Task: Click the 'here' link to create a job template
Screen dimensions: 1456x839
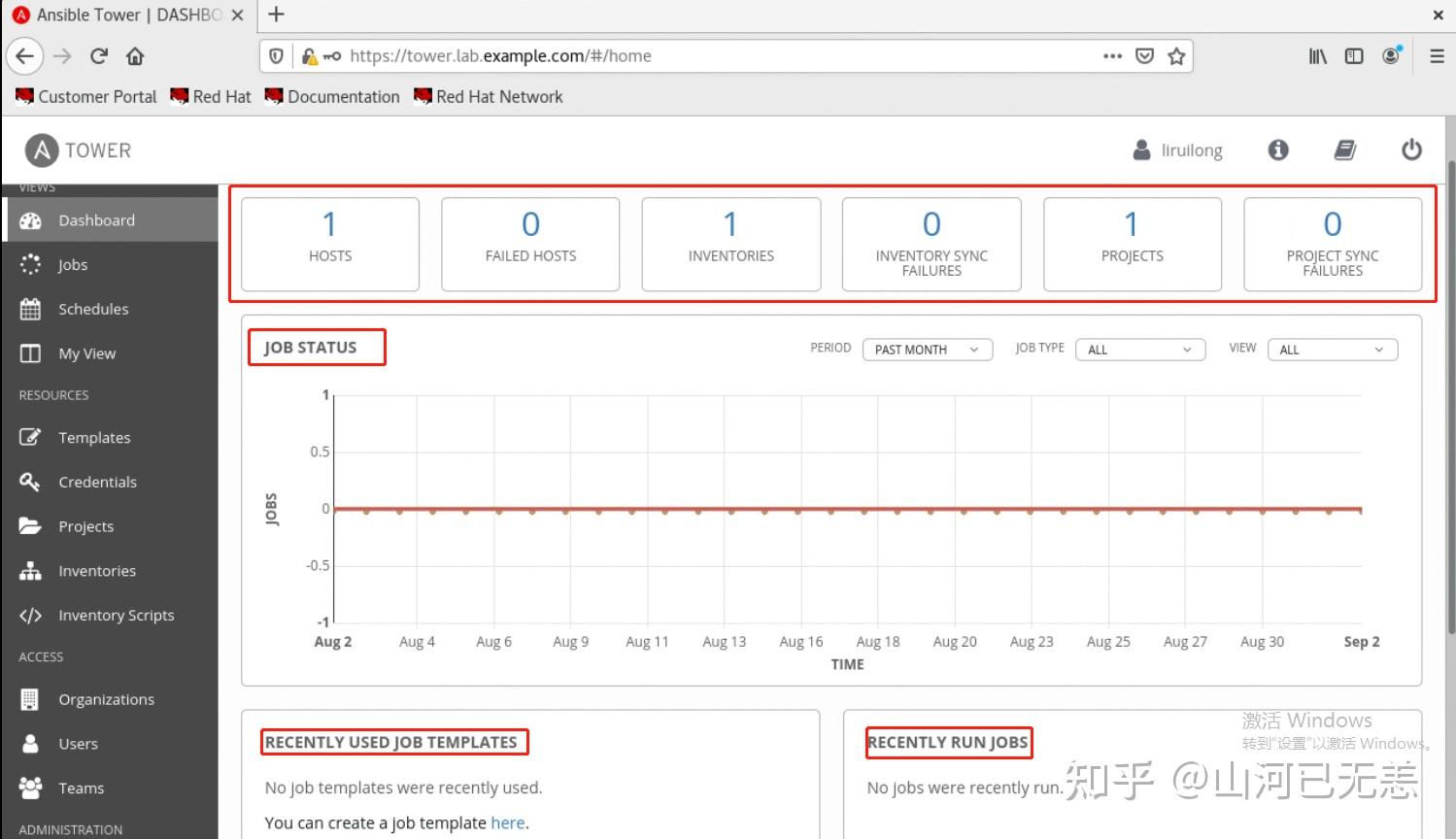Action: point(508,822)
